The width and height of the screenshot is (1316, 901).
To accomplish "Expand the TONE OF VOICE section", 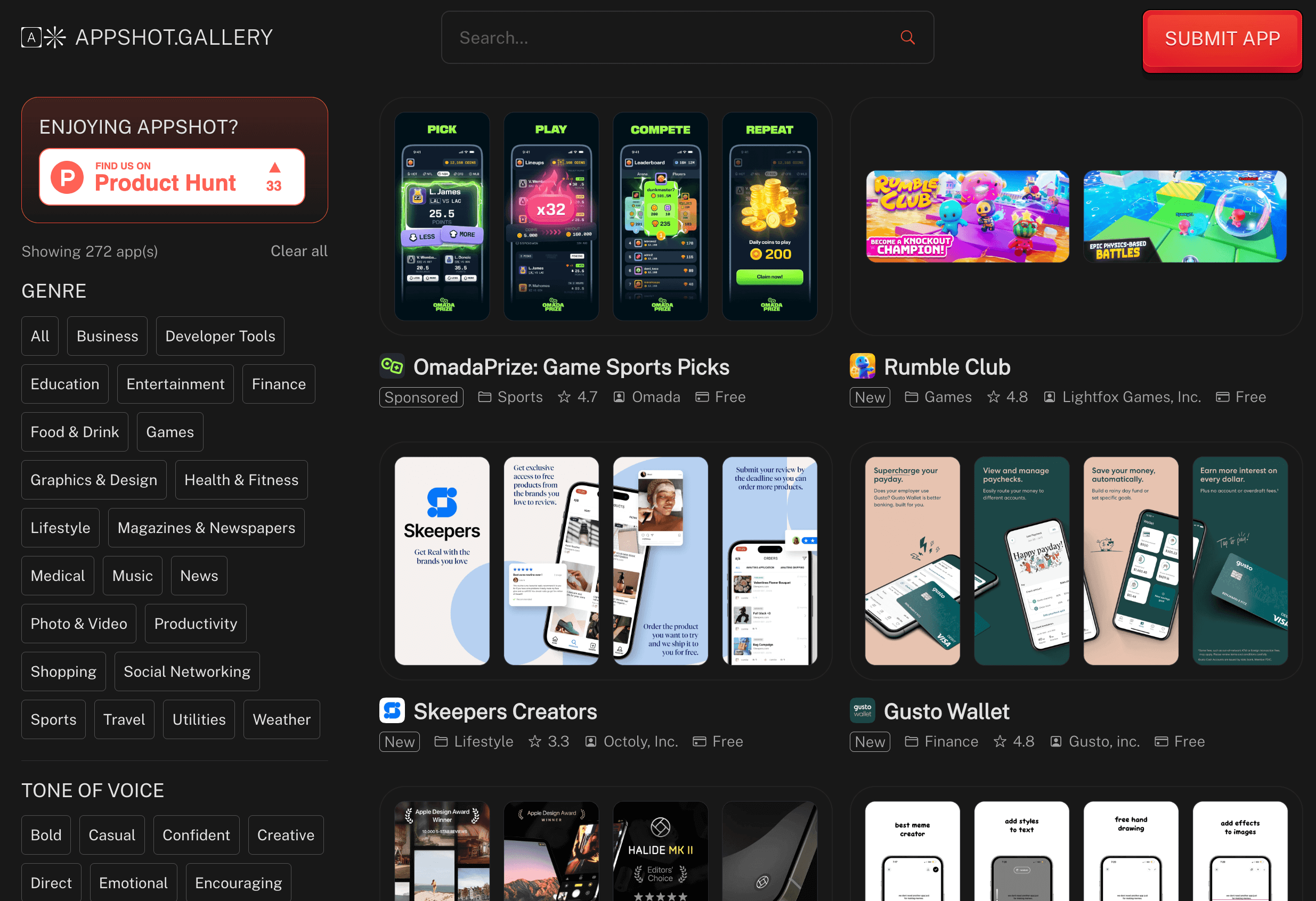I will 94,790.
